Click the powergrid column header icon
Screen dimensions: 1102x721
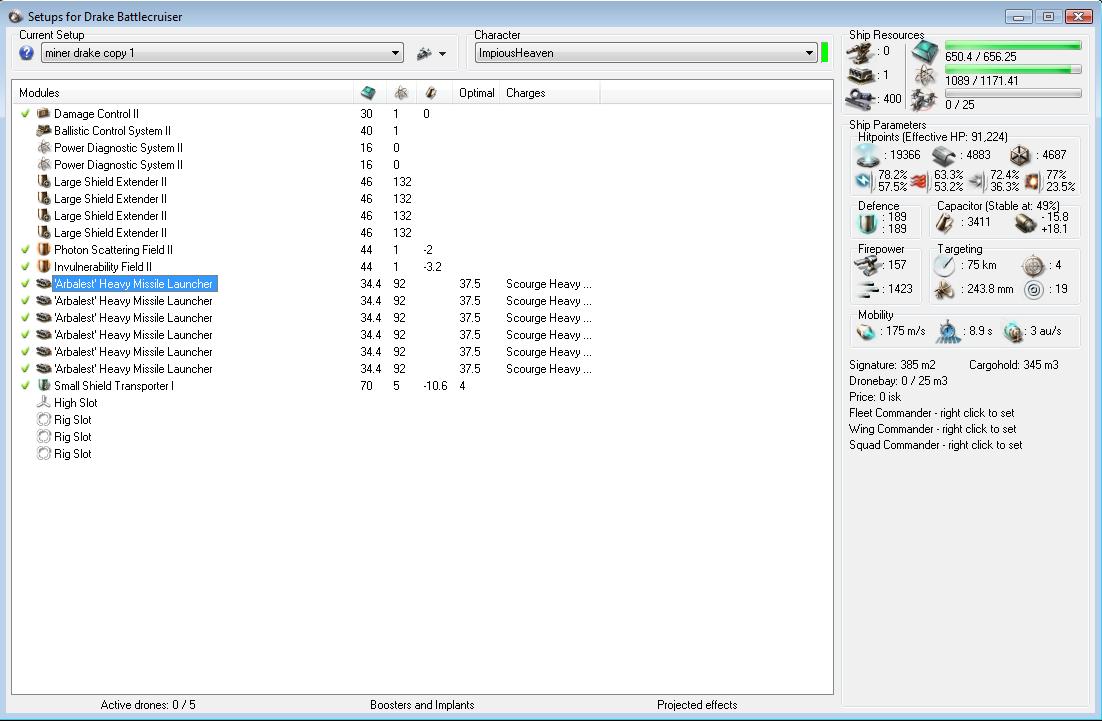(401, 93)
